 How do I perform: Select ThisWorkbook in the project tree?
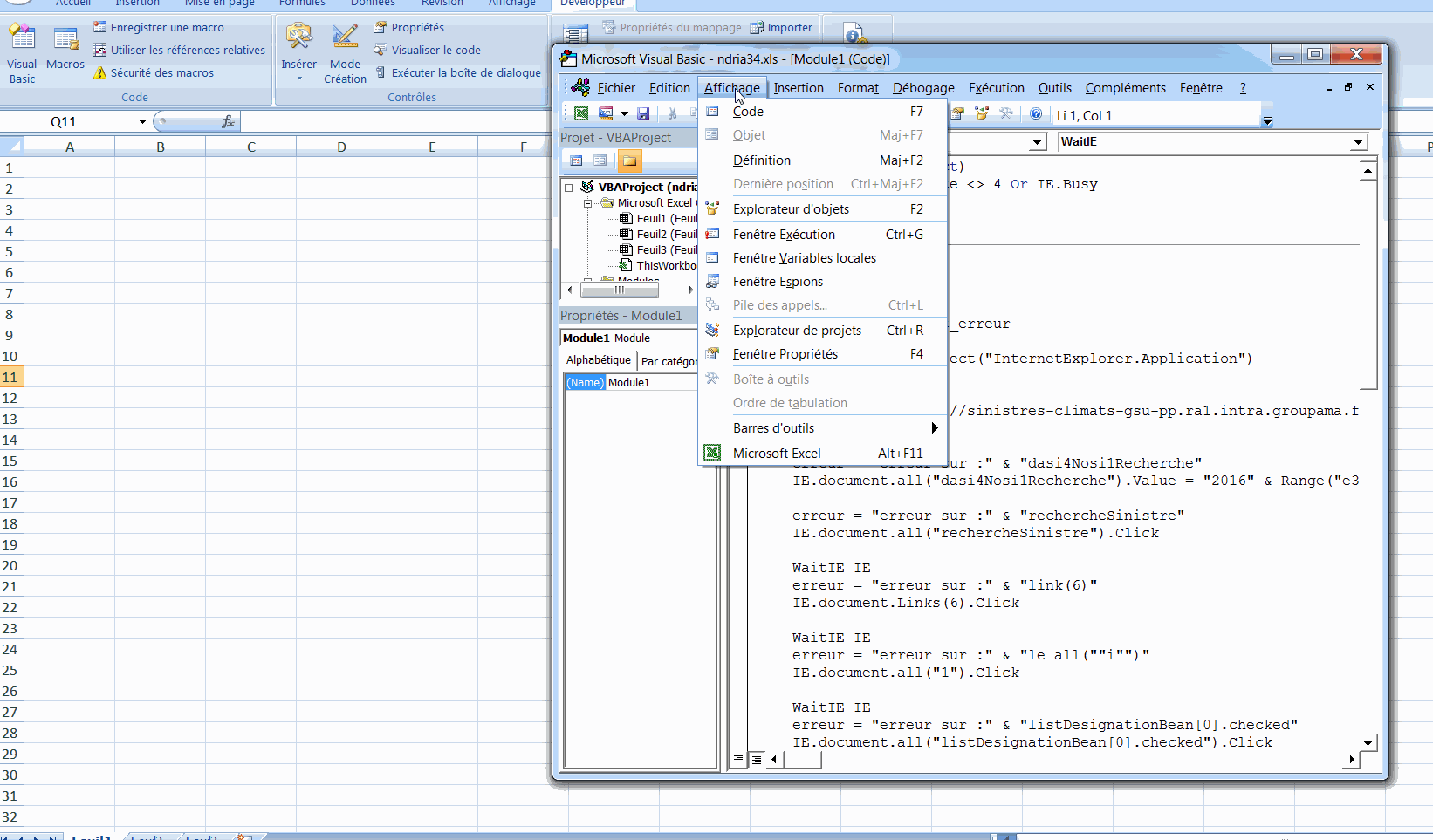click(658, 266)
